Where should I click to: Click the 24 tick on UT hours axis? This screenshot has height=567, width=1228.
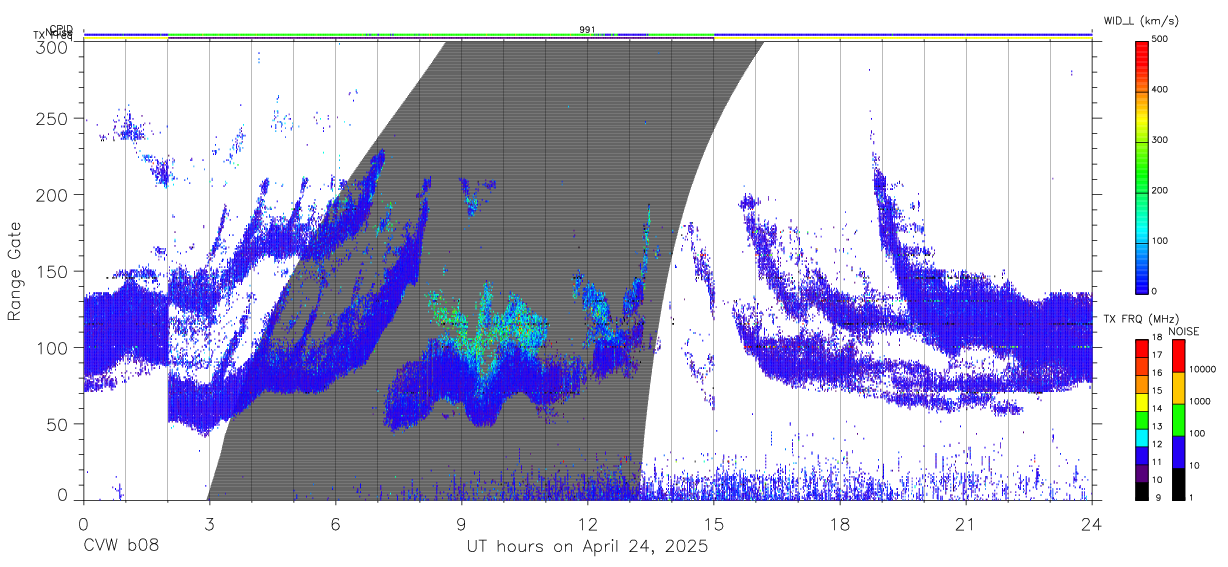[1092, 525]
